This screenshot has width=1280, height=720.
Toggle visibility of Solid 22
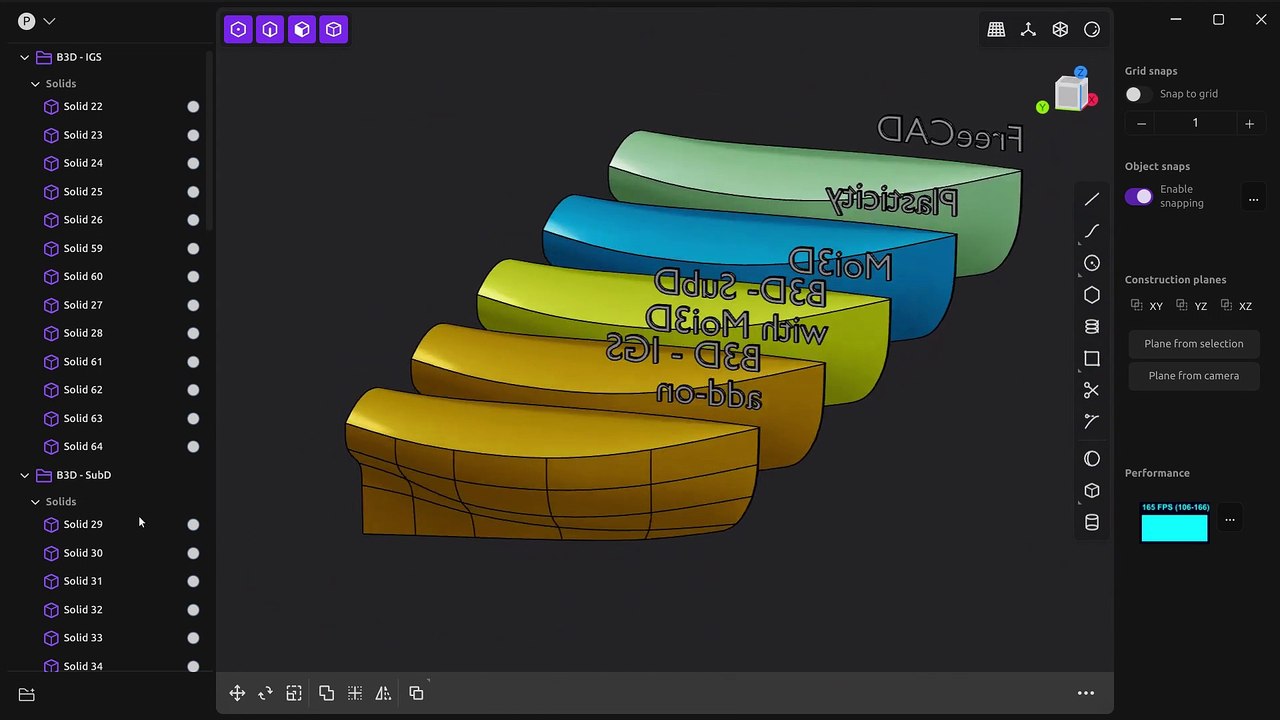coord(193,107)
